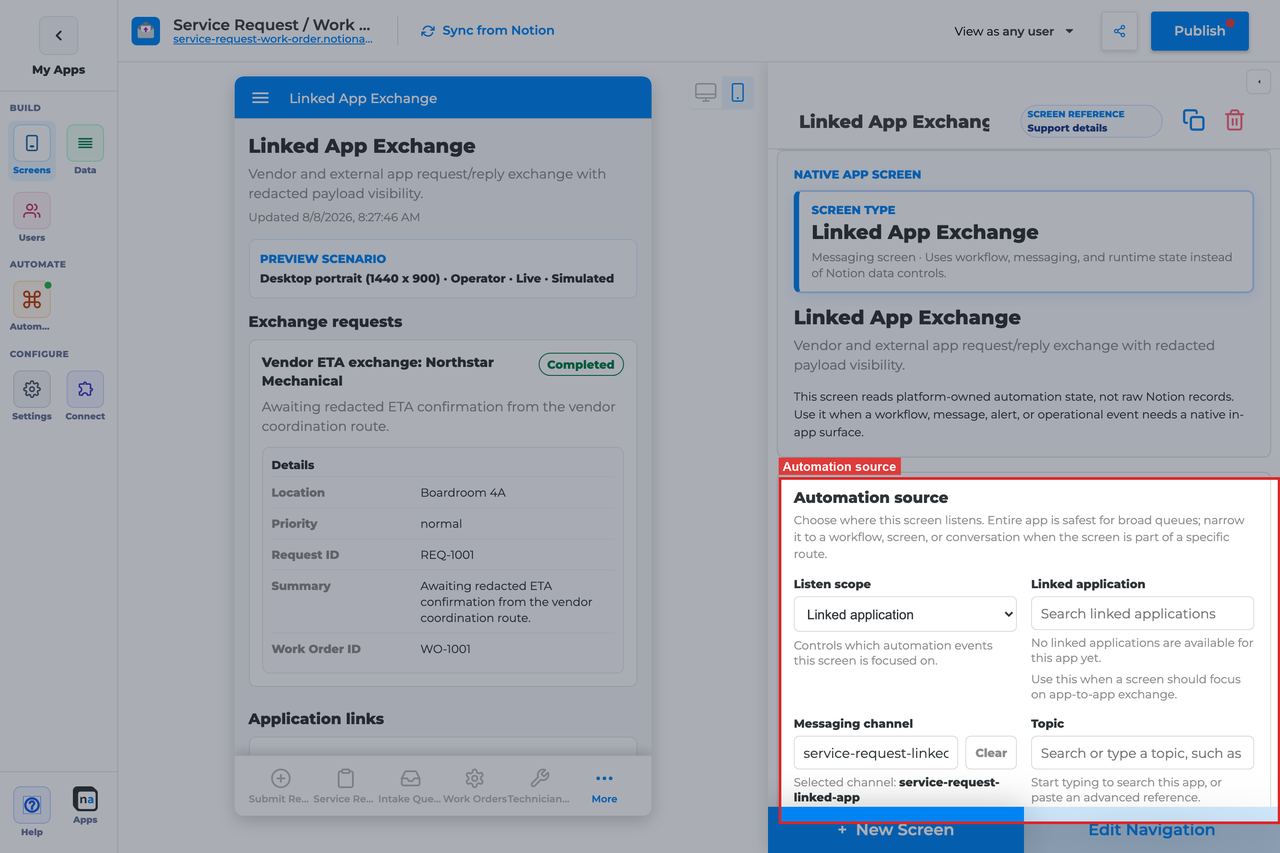Open the More tab in preview
The width and height of the screenshot is (1280, 853).
click(x=604, y=786)
